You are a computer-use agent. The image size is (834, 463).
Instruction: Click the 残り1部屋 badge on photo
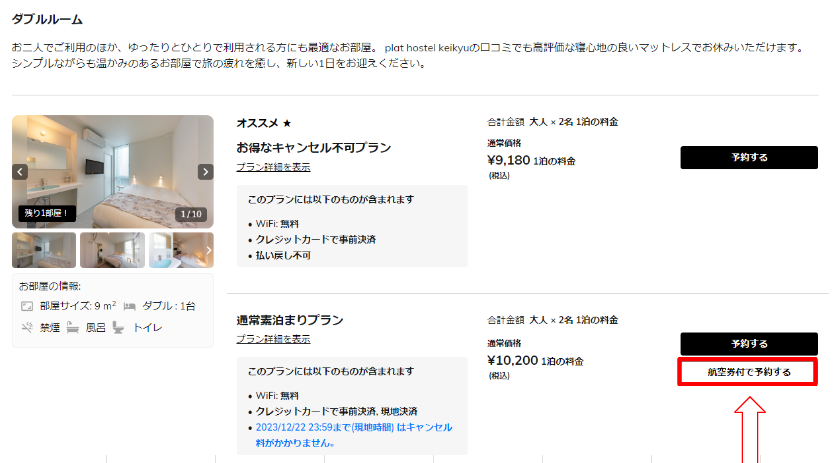46,213
